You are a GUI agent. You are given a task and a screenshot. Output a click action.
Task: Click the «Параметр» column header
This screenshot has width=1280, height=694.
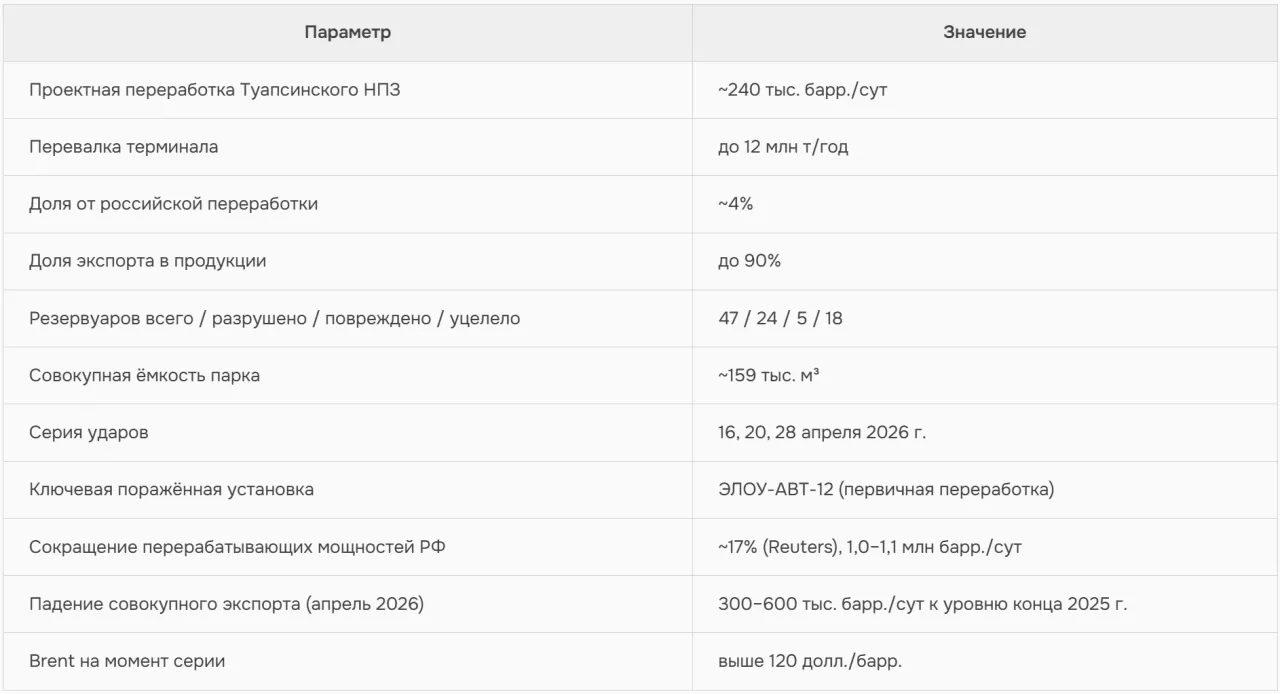point(348,33)
